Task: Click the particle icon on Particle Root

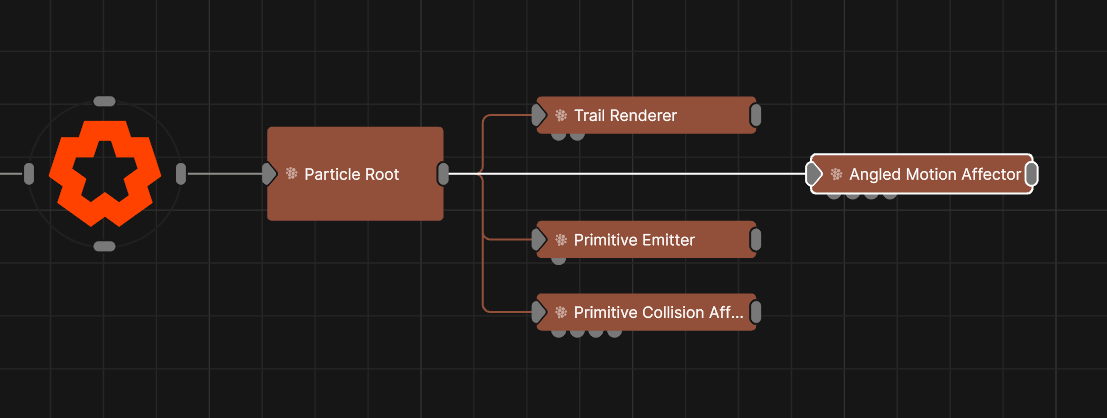Action: coord(291,174)
